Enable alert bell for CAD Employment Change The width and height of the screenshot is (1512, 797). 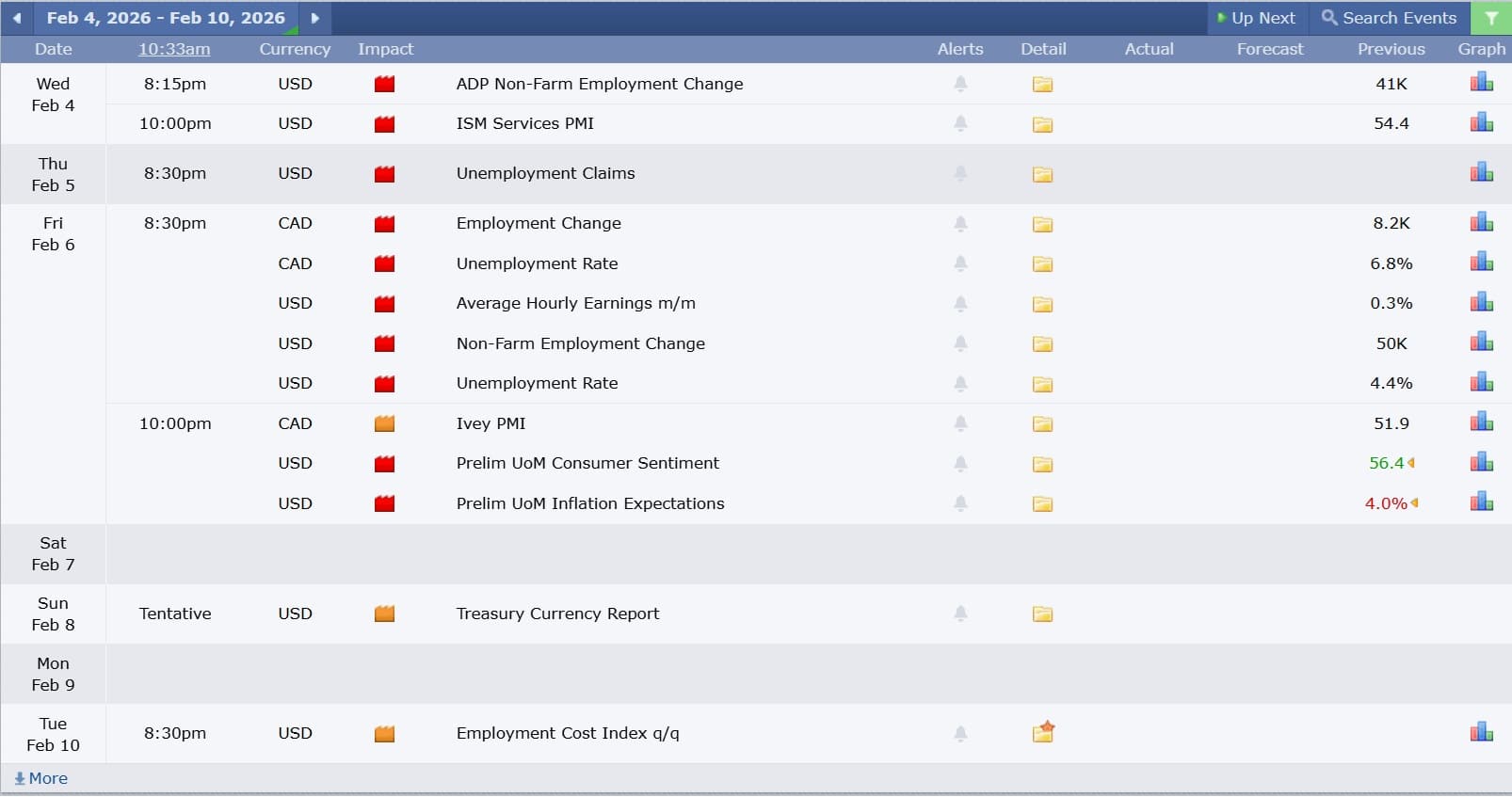coord(960,224)
